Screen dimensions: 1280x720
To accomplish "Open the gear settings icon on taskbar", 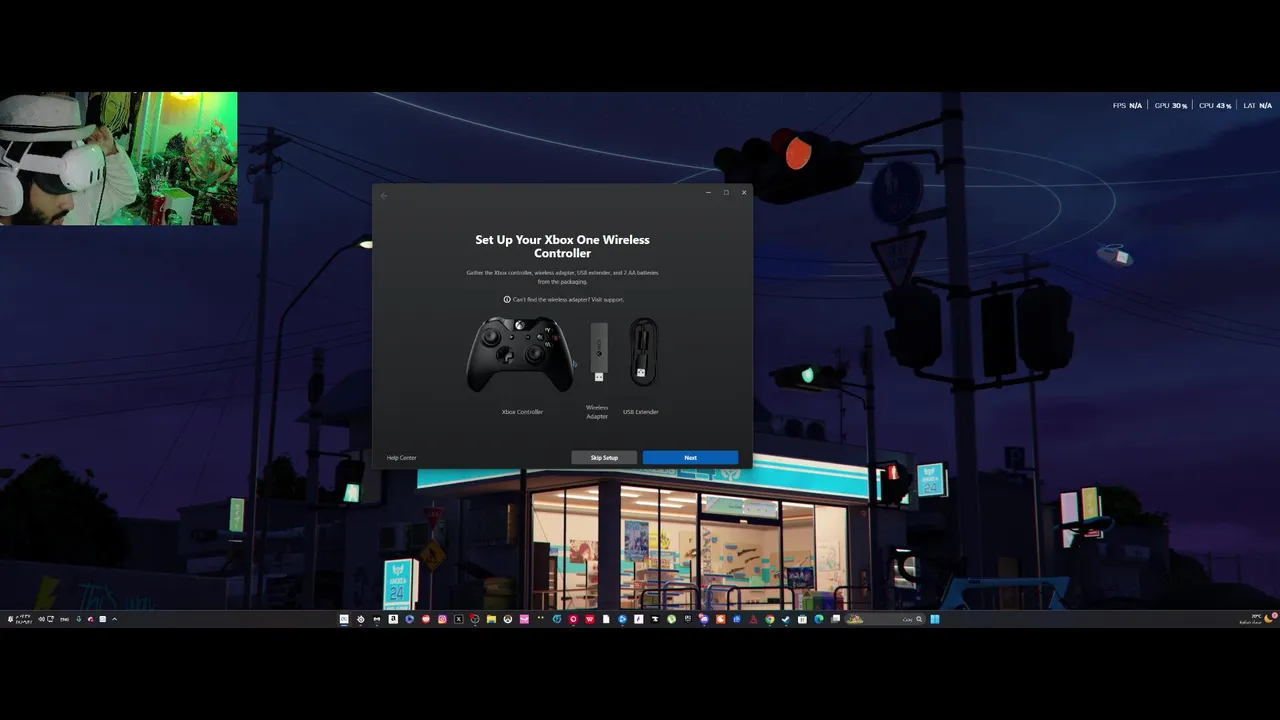I will coord(360,619).
